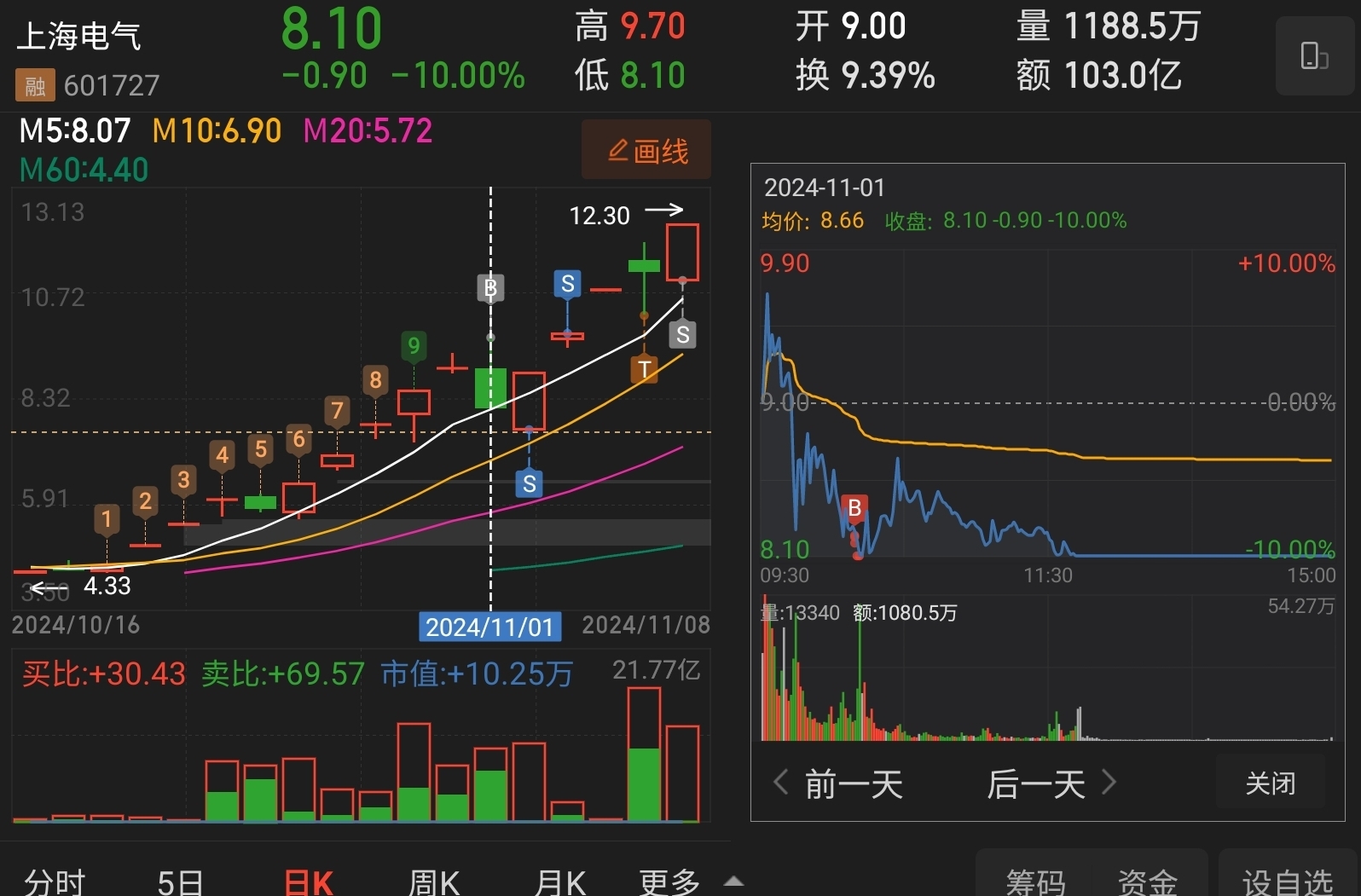Screen dimensions: 1361x896
Task: Select the 日K tab
Action: tap(309, 882)
